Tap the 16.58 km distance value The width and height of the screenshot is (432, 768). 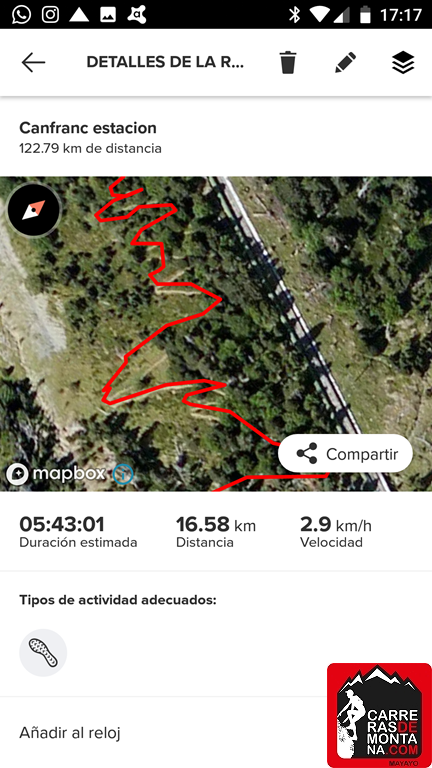click(216, 525)
